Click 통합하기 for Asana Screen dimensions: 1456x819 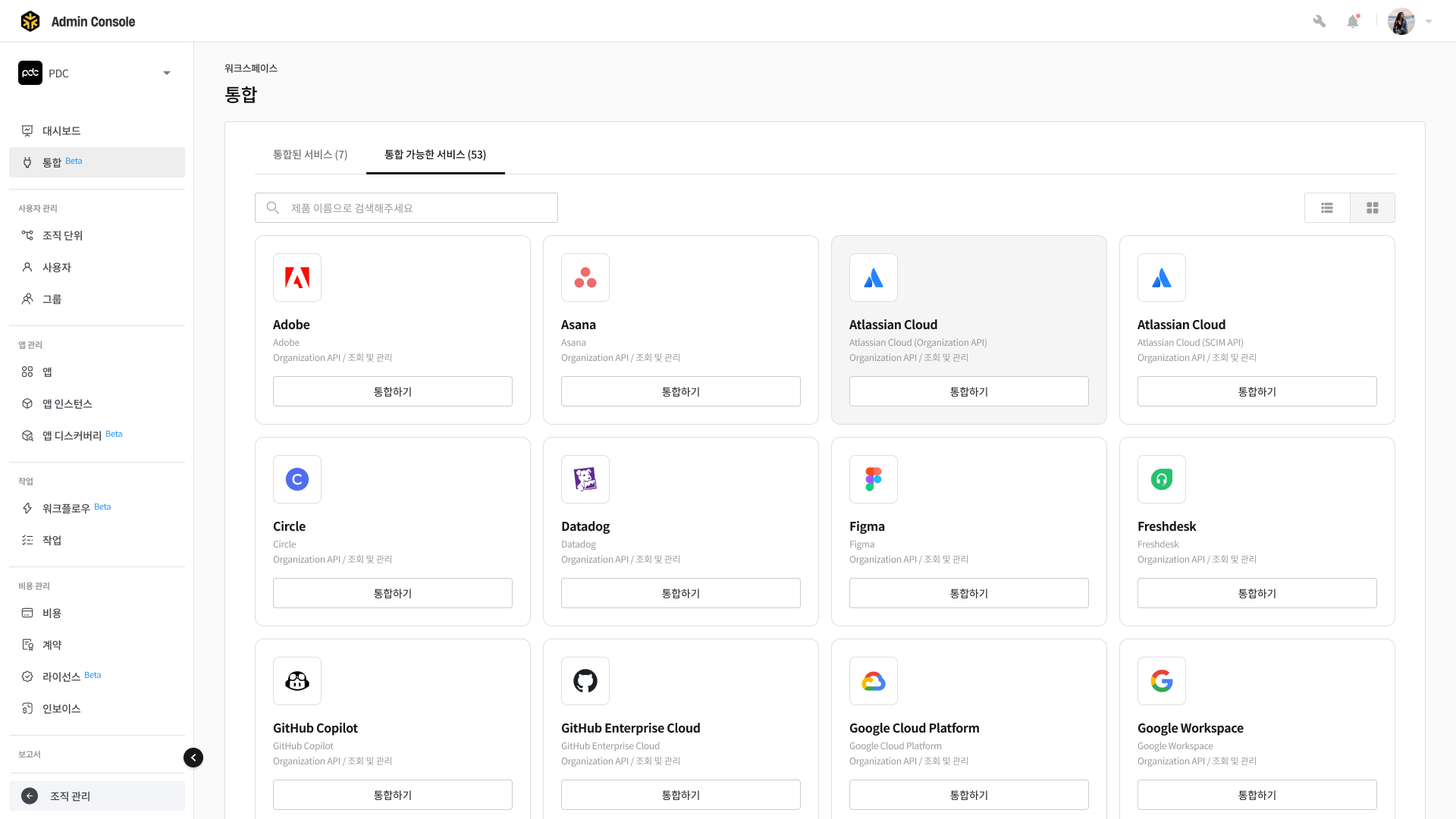pyautogui.click(x=681, y=391)
